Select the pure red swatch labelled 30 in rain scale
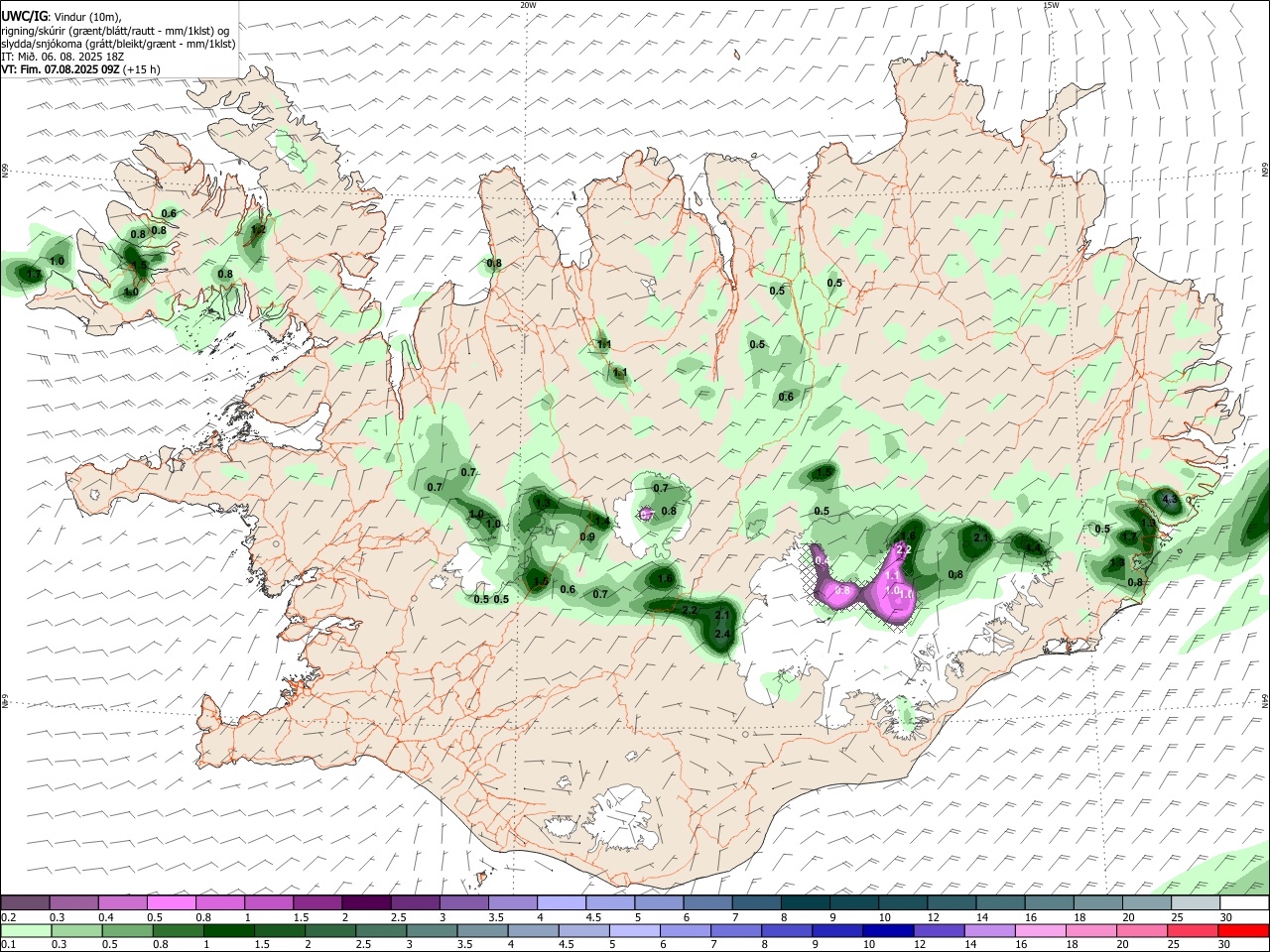 click(x=1243, y=931)
